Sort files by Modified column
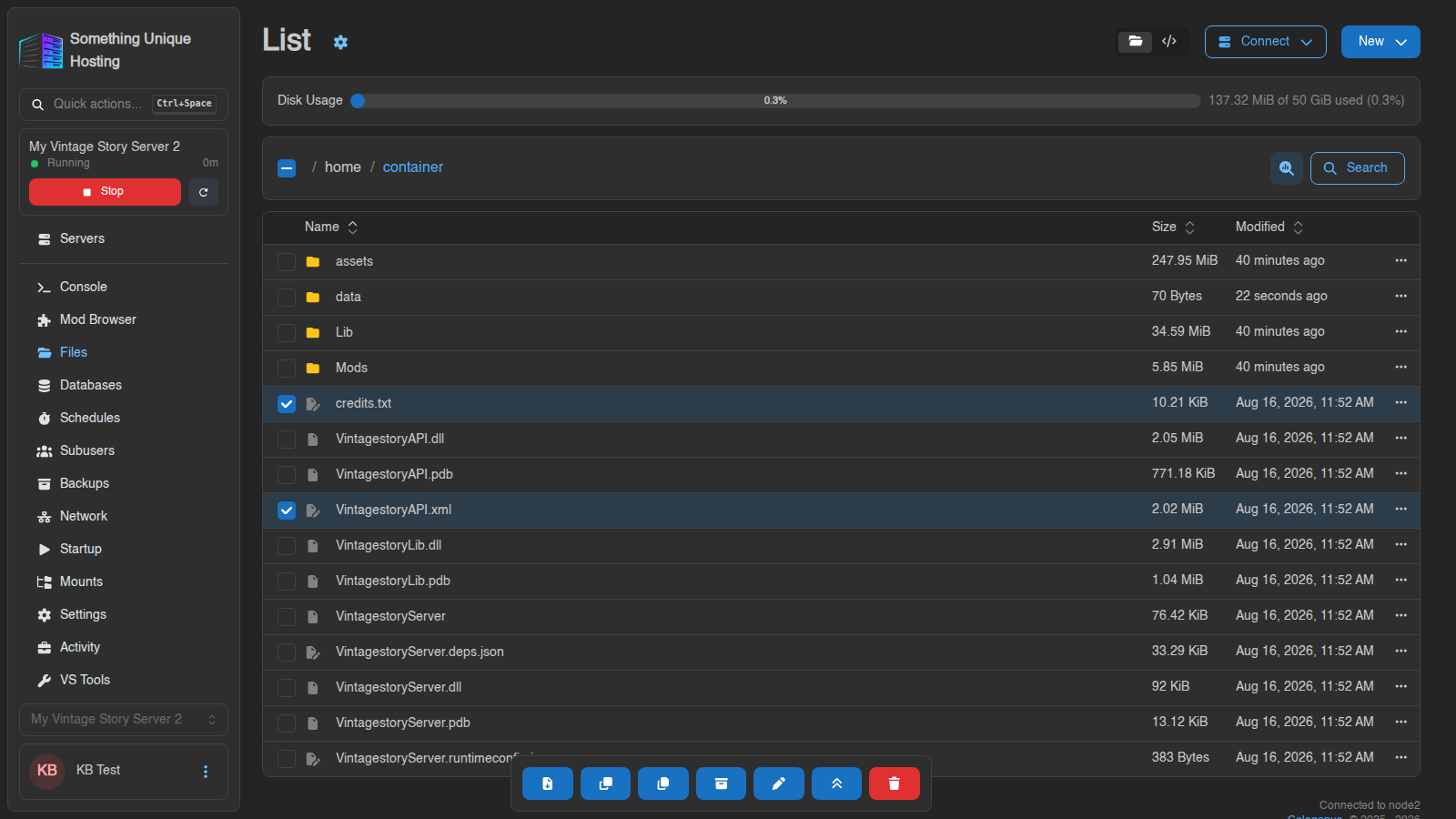The image size is (1456, 819). click(x=1269, y=227)
